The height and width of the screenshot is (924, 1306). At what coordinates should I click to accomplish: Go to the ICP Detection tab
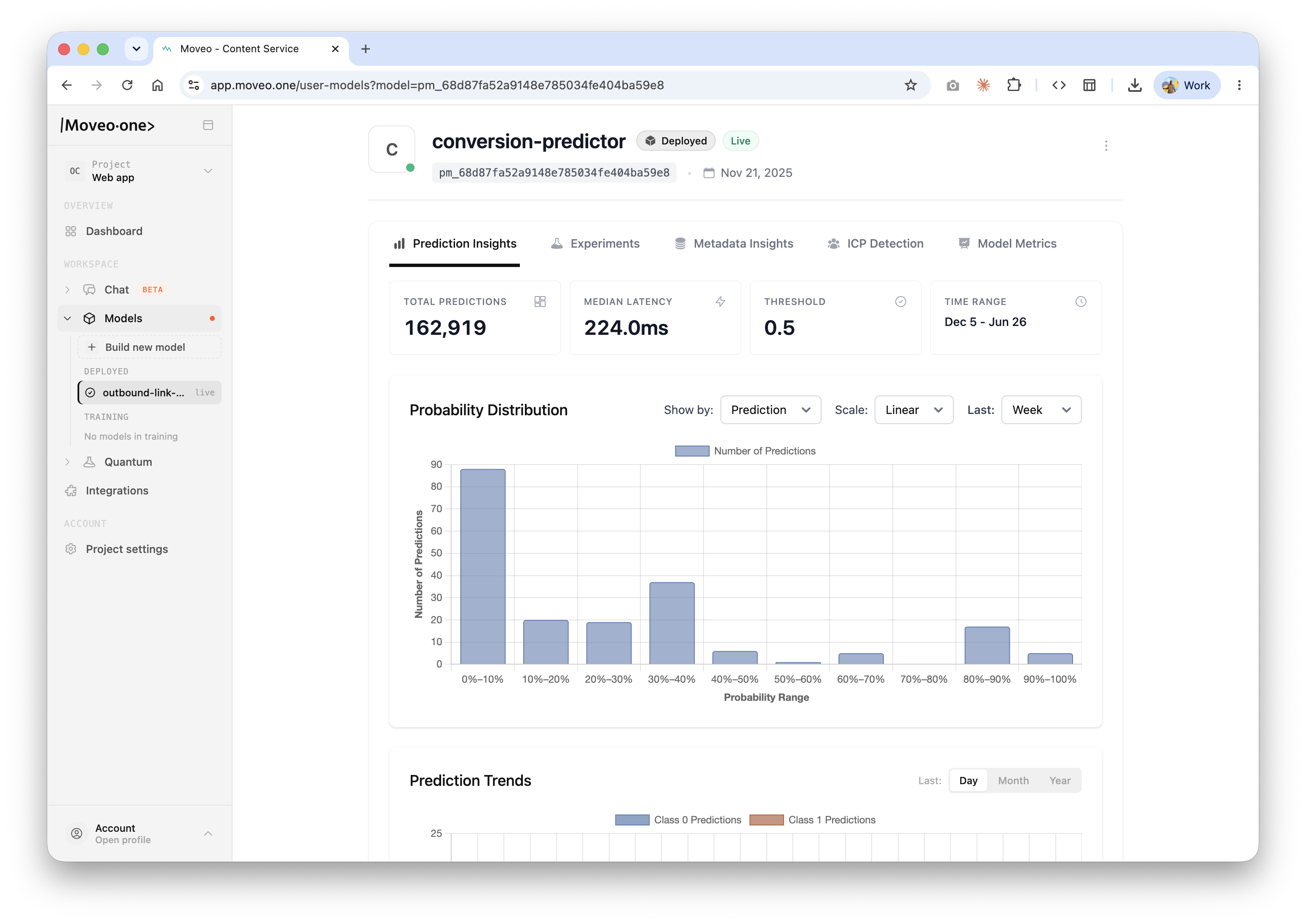coord(875,243)
